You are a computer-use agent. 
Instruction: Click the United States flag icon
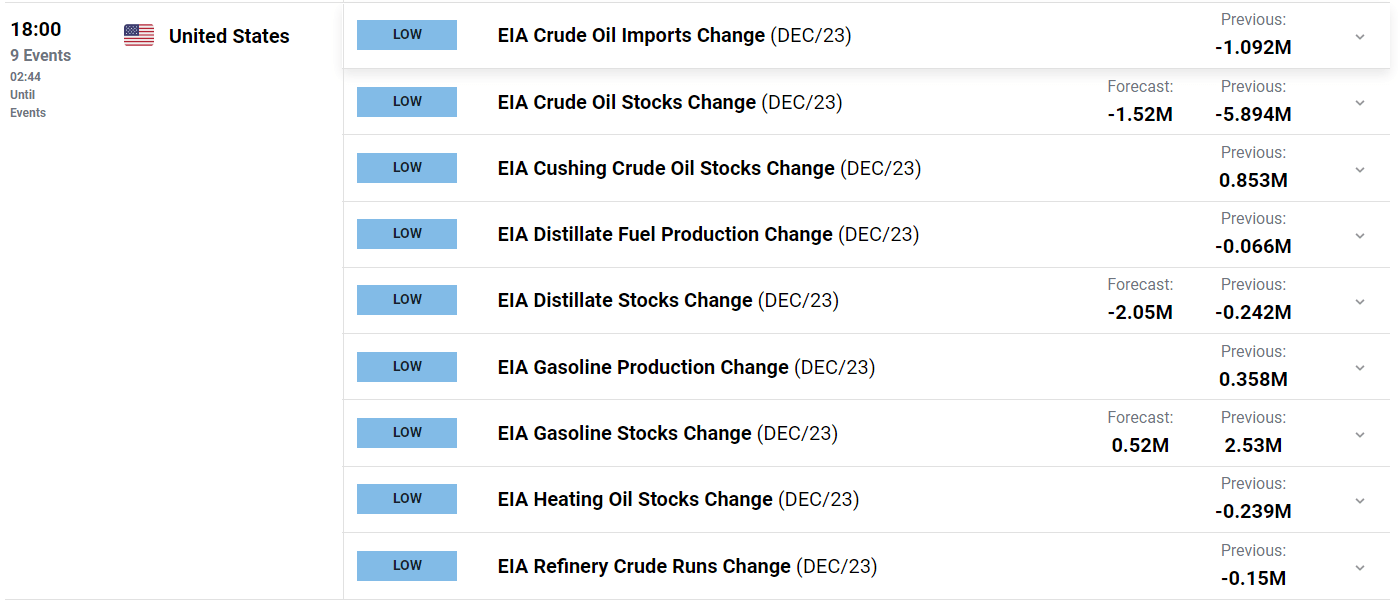tap(139, 36)
